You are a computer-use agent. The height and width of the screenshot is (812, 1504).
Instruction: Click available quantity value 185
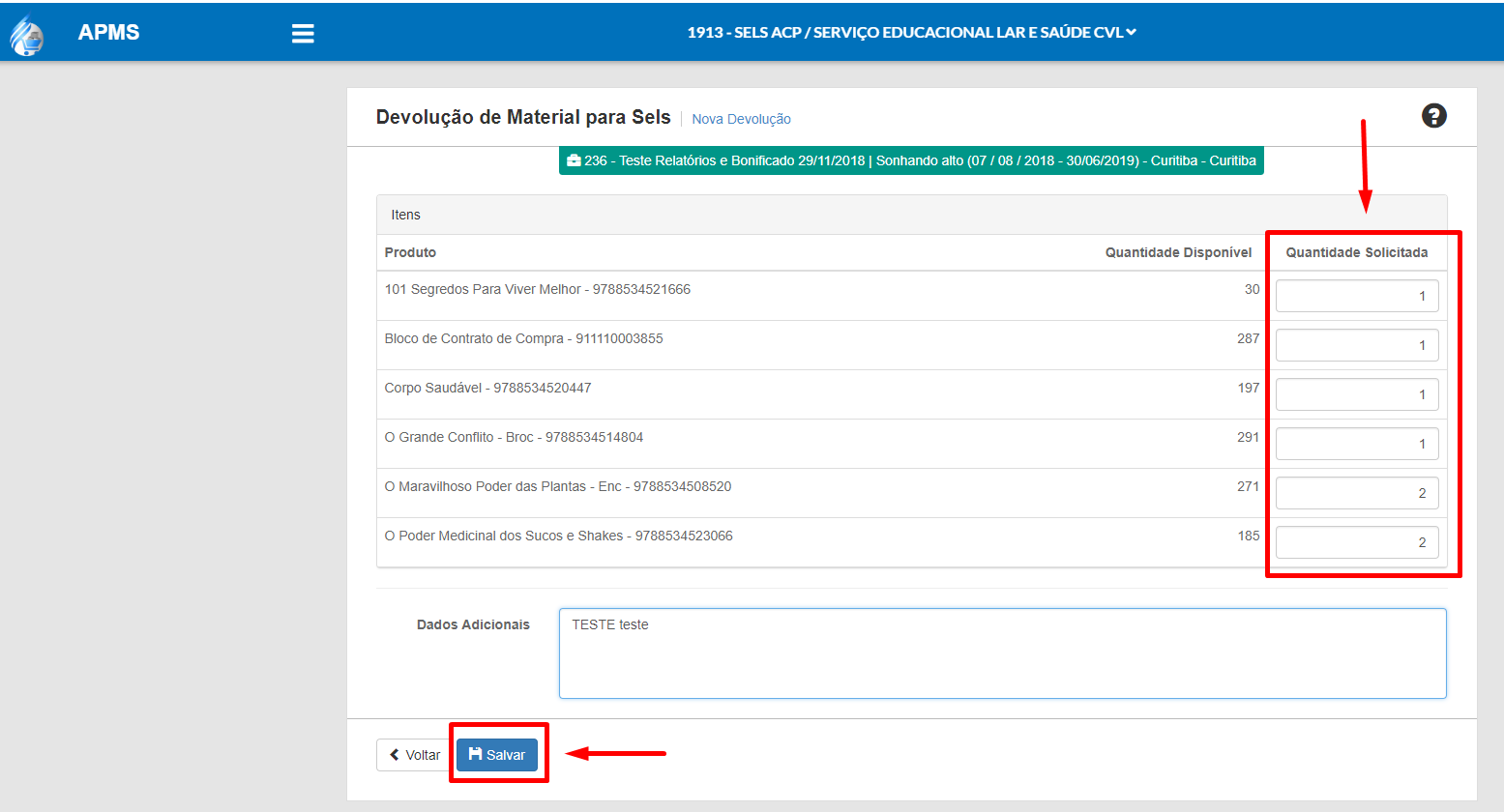[1249, 536]
